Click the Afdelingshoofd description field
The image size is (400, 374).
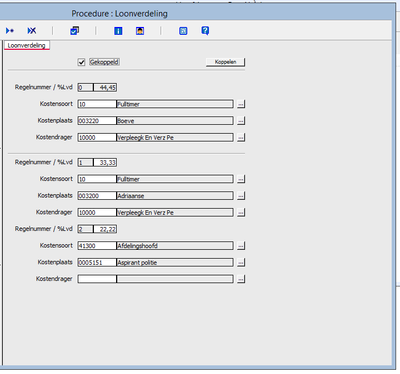[x=175, y=246]
